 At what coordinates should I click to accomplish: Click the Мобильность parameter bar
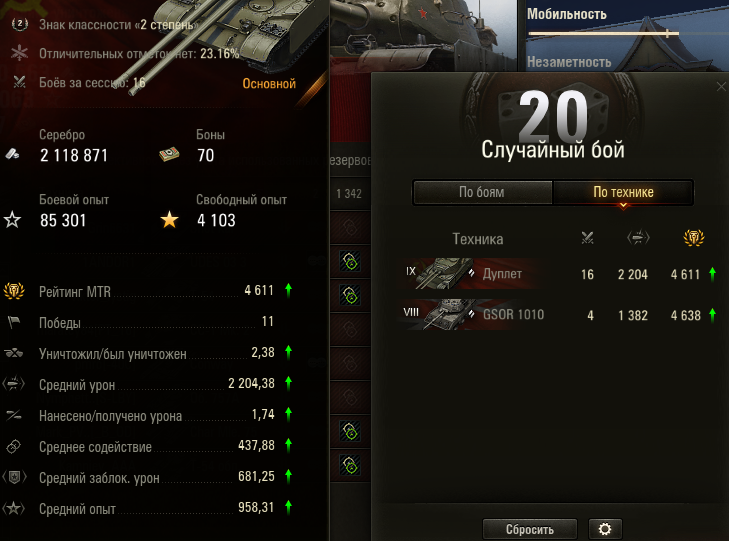(603, 33)
